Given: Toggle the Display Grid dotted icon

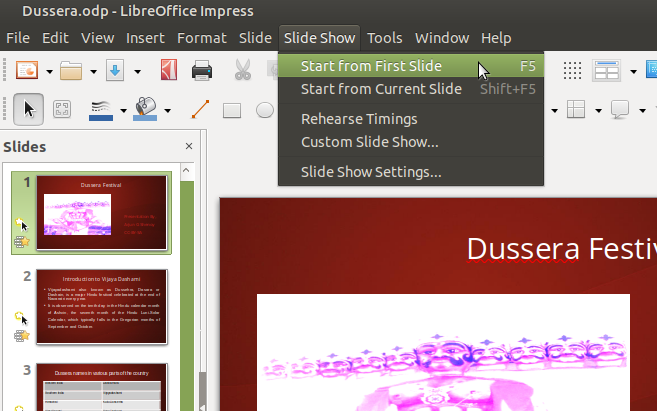Looking at the screenshot, I should click(x=572, y=70).
